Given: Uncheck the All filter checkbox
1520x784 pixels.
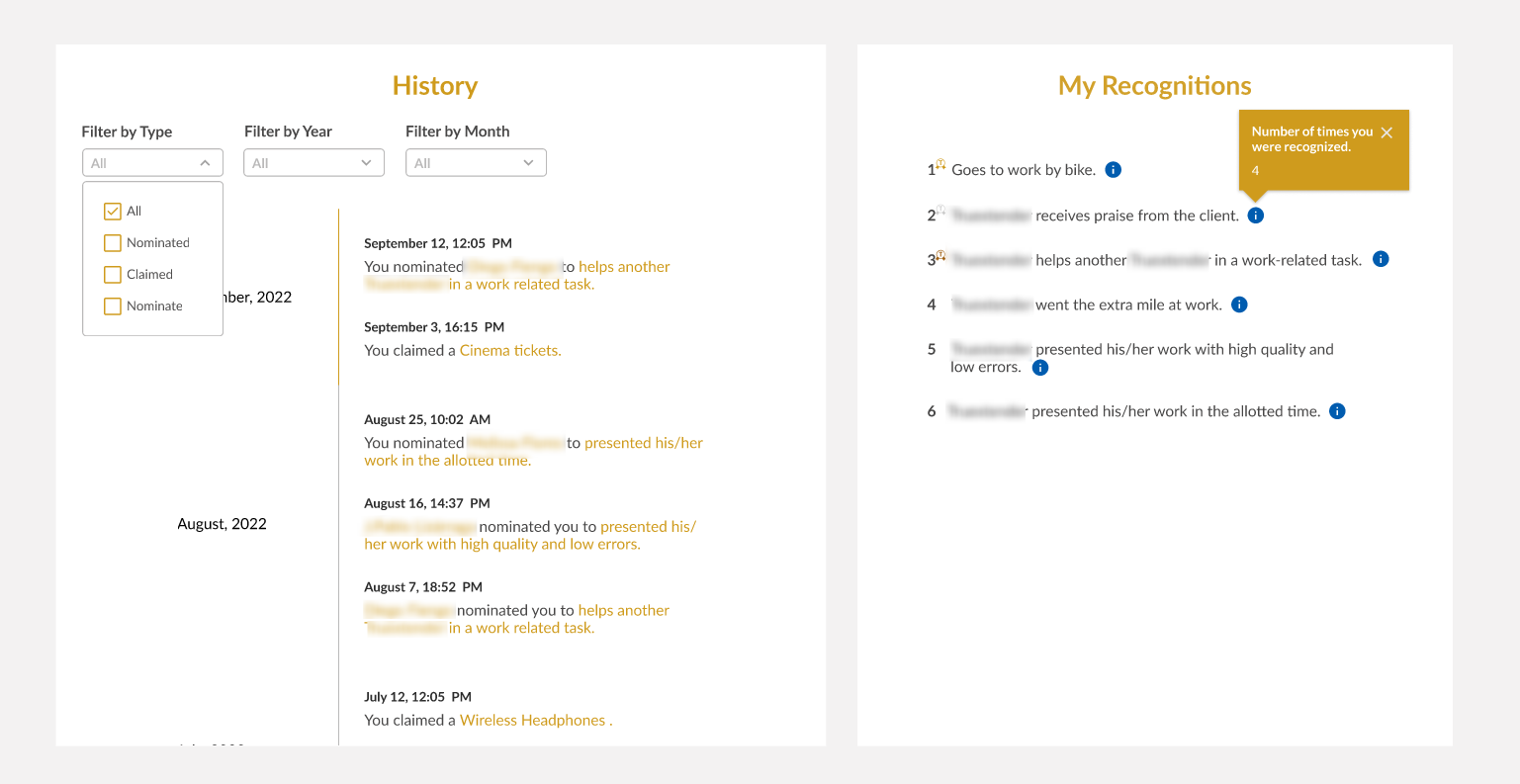Looking at the screenshot, I should point(113,212).
